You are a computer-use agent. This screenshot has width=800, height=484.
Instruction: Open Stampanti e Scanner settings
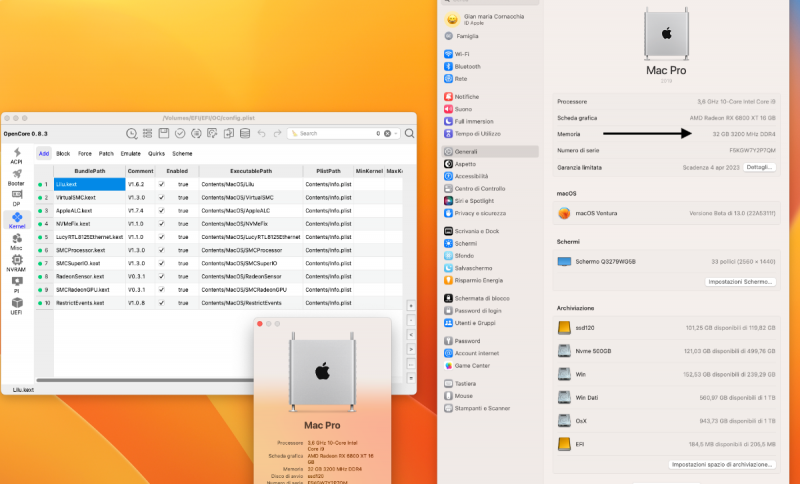477,409
